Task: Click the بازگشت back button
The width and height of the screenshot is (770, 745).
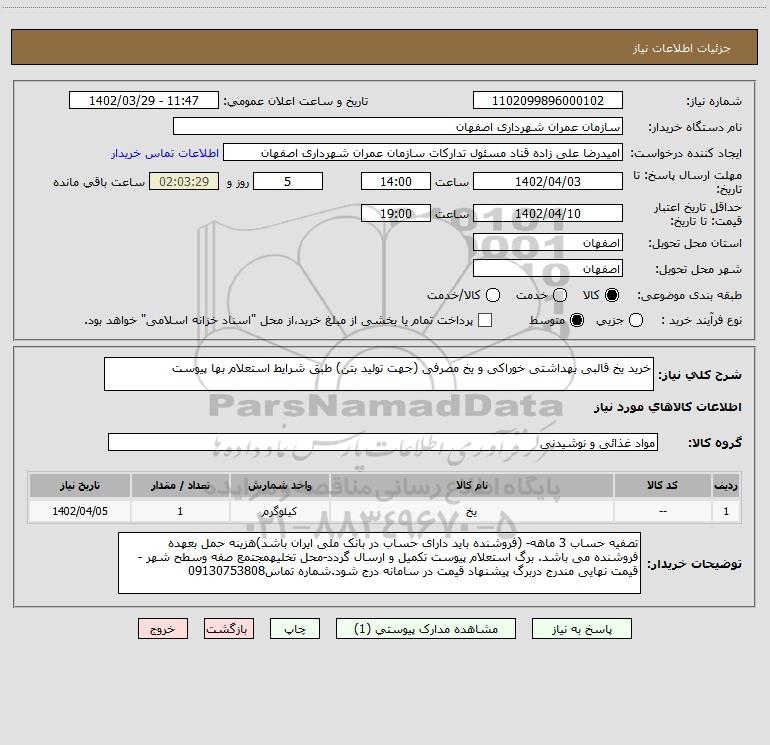Action: click(x=229, y=629)
